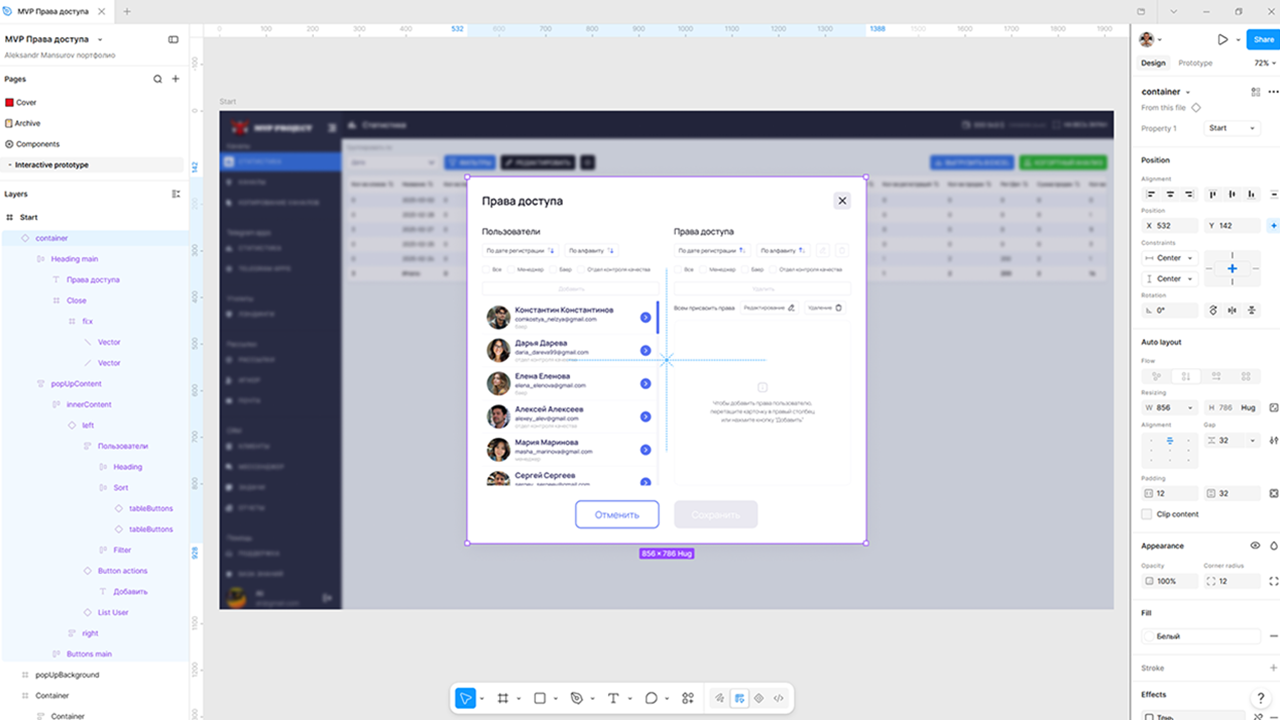Select the Frame tool in bottom toolbar
The width and height of the screenshot is (1280, 720).
(503, 698)
